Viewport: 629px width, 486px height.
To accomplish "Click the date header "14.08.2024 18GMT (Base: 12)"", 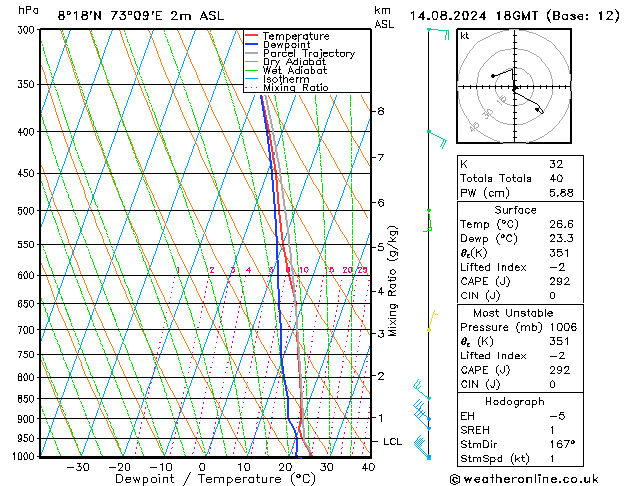I will click(x=514, y=16).
